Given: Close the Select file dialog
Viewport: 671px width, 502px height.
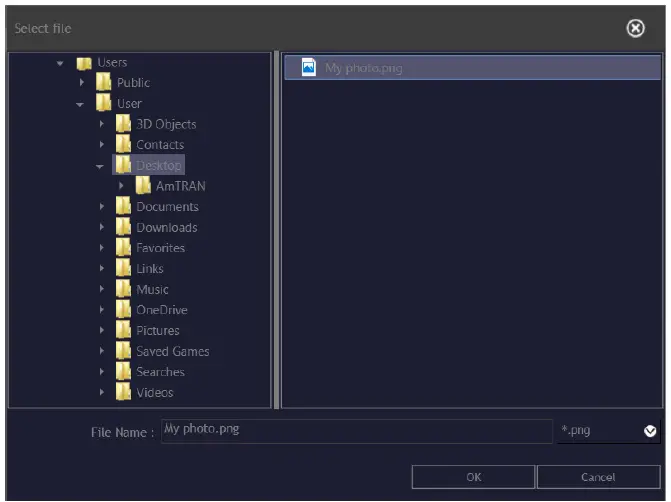Looking at the screenshot, I should pyautogui.click(x=635, y=28).
